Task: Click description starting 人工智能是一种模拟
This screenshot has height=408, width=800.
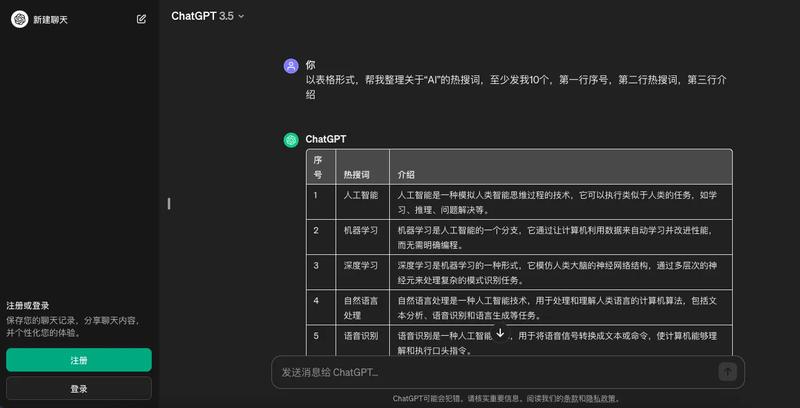Action: coord(557,202)
